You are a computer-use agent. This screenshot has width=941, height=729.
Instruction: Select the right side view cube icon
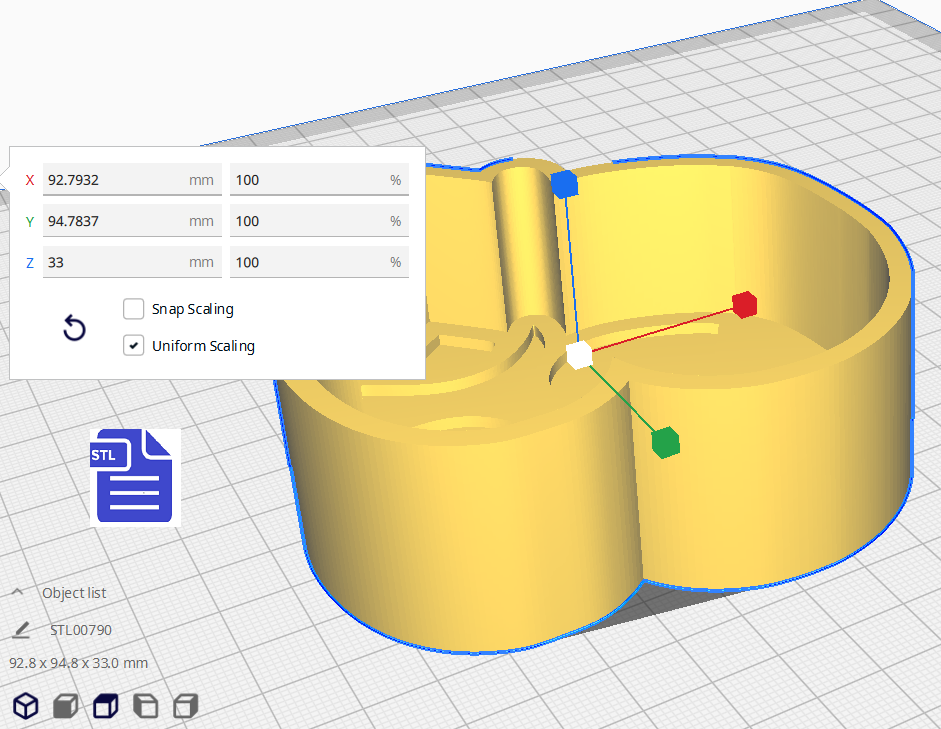[x=185, y=706]
